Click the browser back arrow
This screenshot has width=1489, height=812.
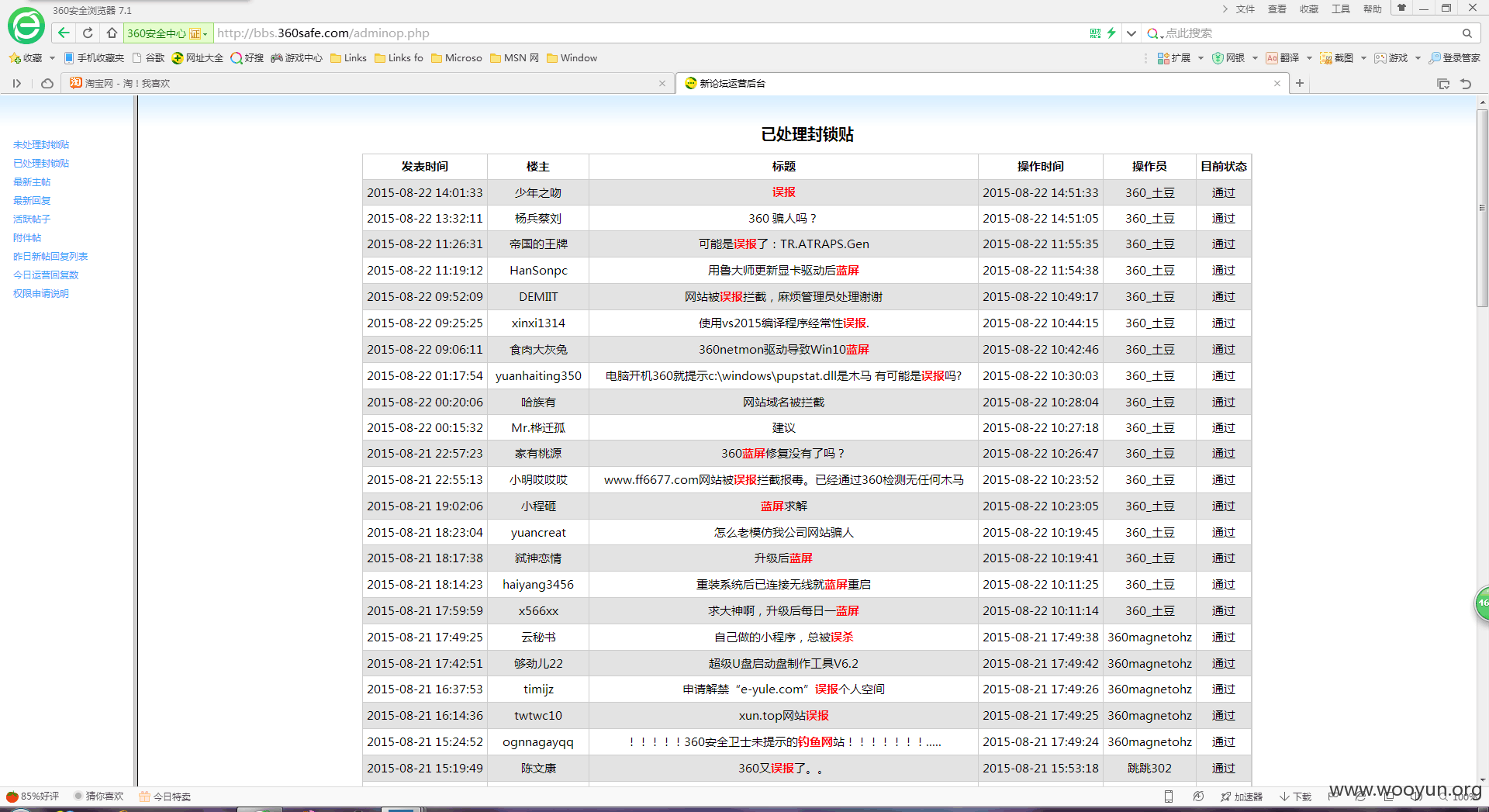point(64,33)
